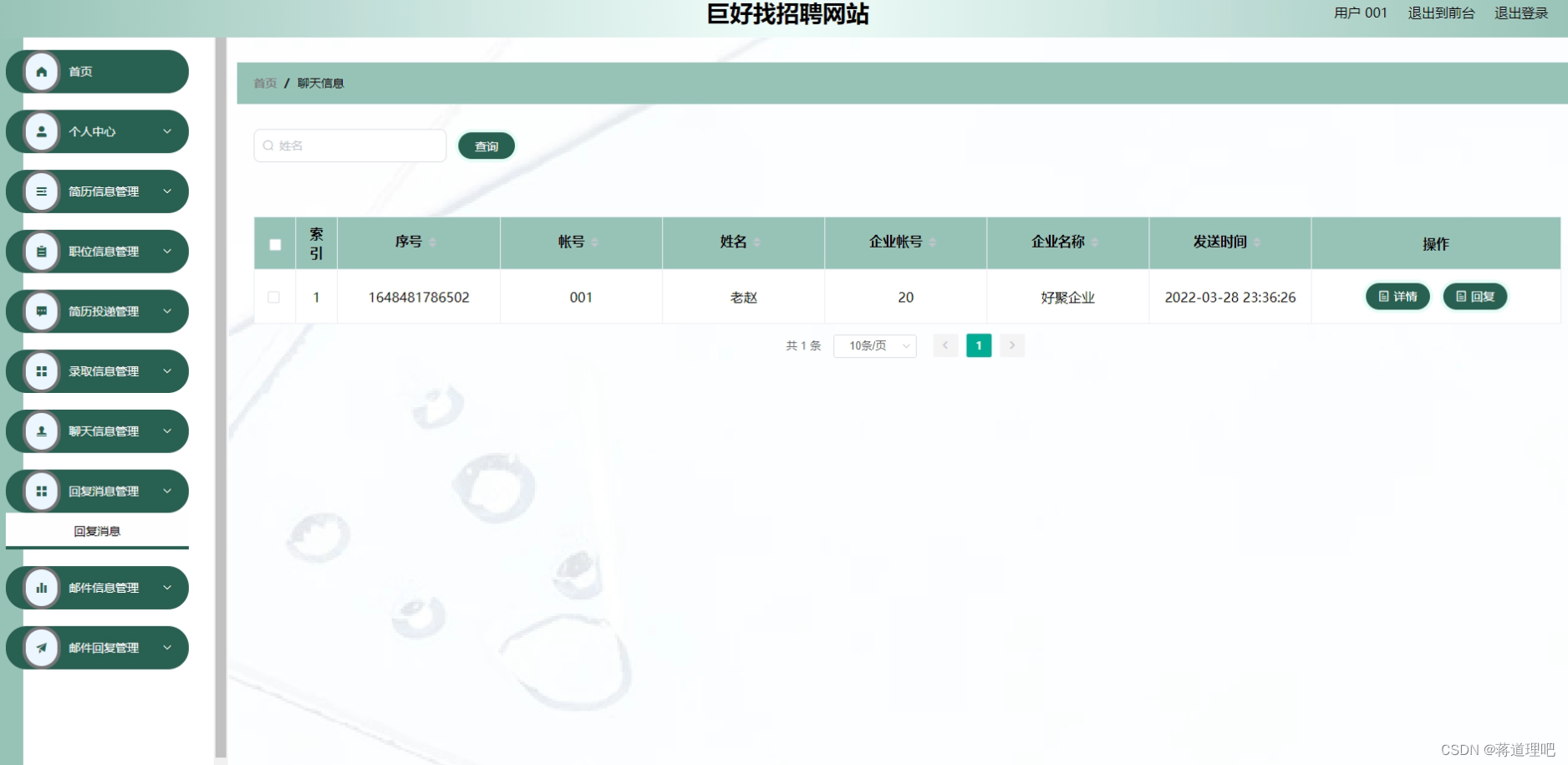The height and width of the screenshot is (765, 1568).
Task: Click the home icon beside 首页
Action: [41, 71]
